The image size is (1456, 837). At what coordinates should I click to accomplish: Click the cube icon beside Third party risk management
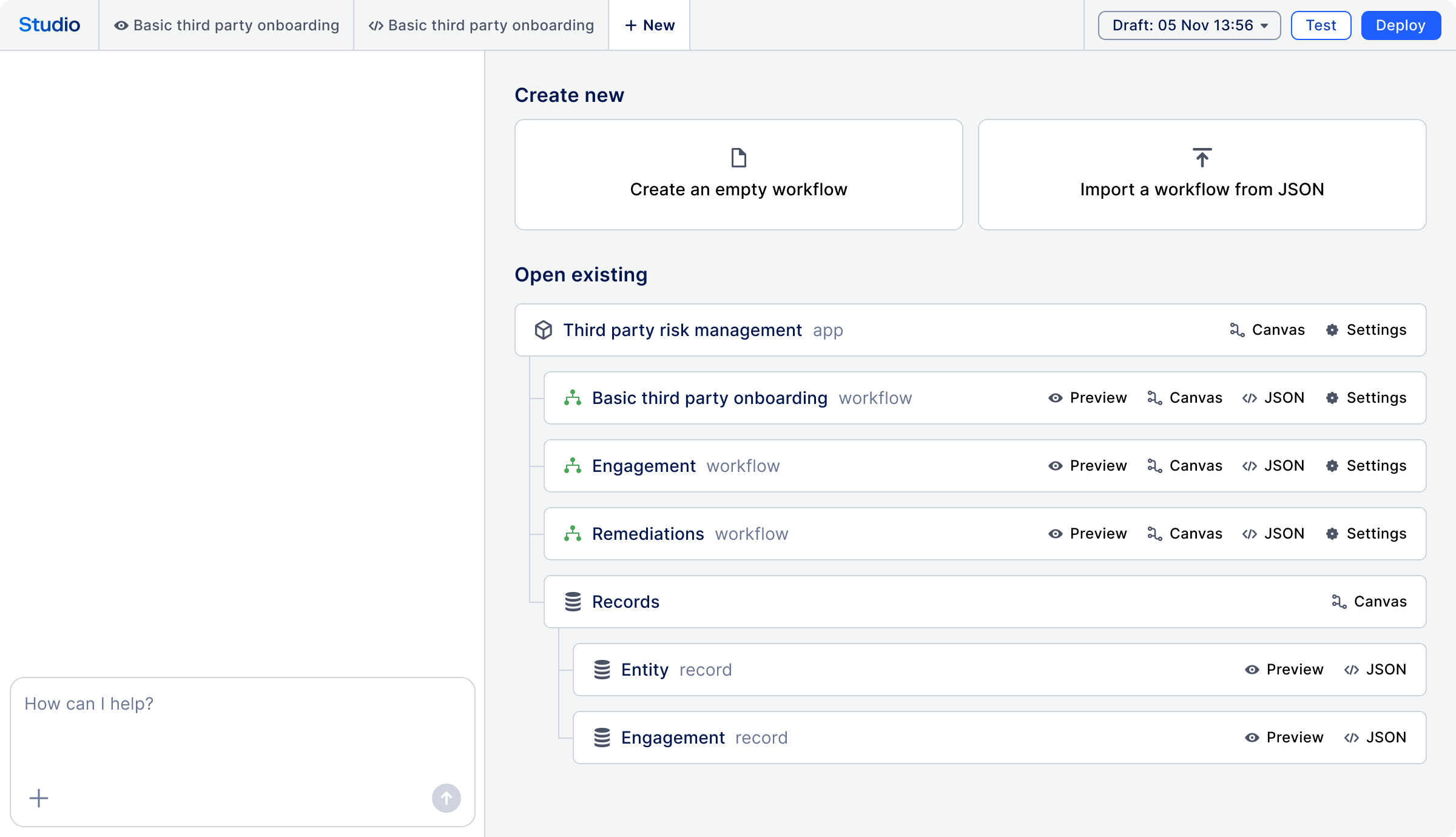point(543,330)
